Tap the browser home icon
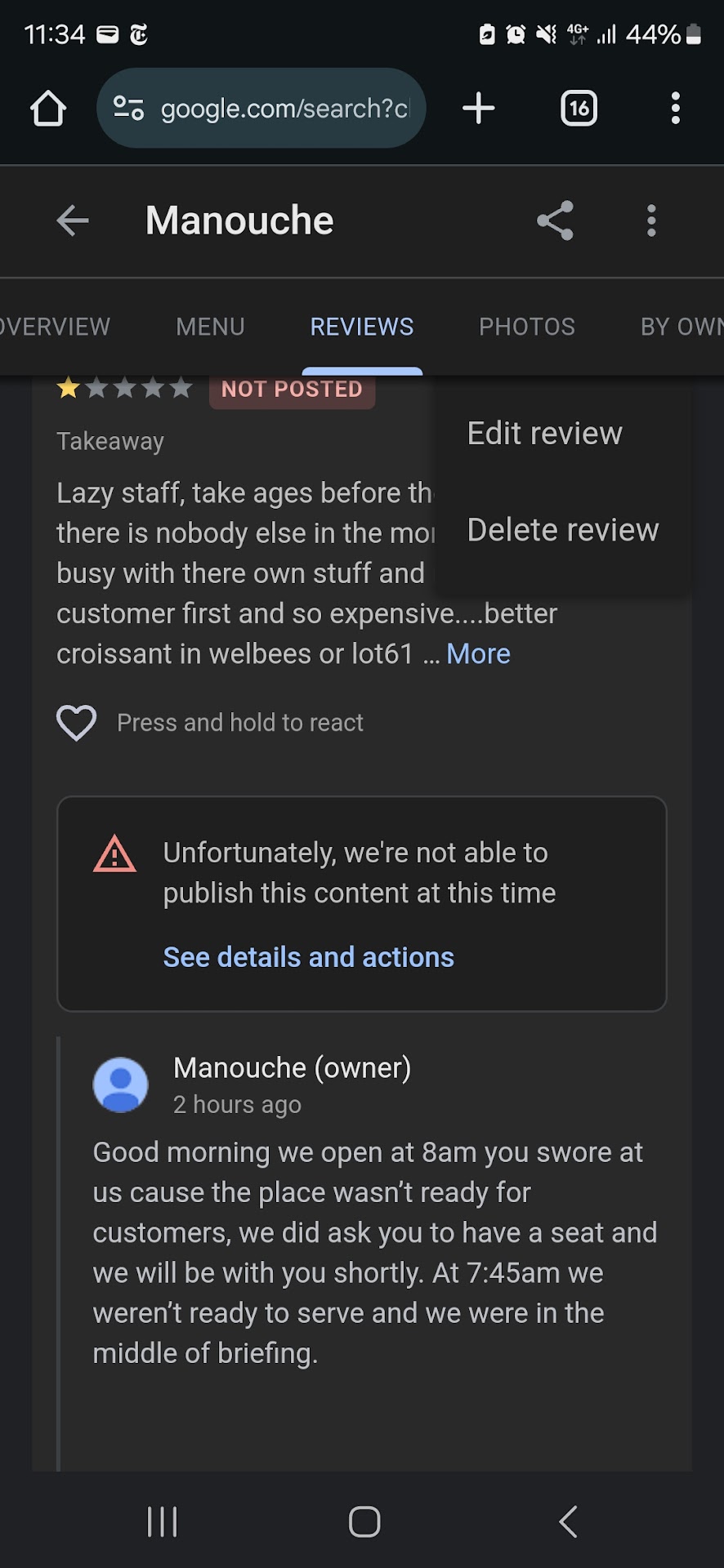This screenshot has height=1568, width=724. click(x=48, y=109)
